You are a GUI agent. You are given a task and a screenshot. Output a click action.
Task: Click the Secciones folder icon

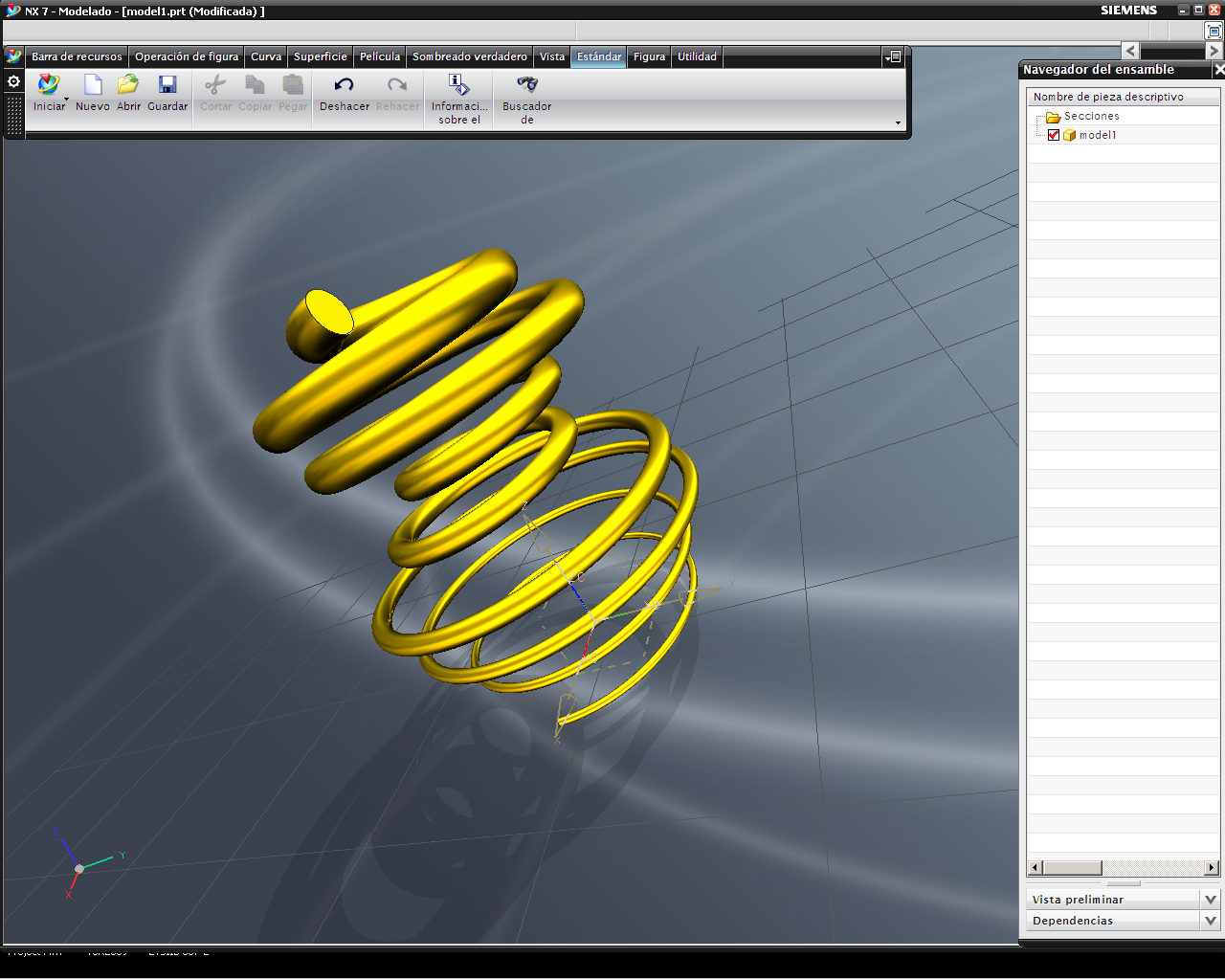pyautogui.click(x=1053, y=117)
